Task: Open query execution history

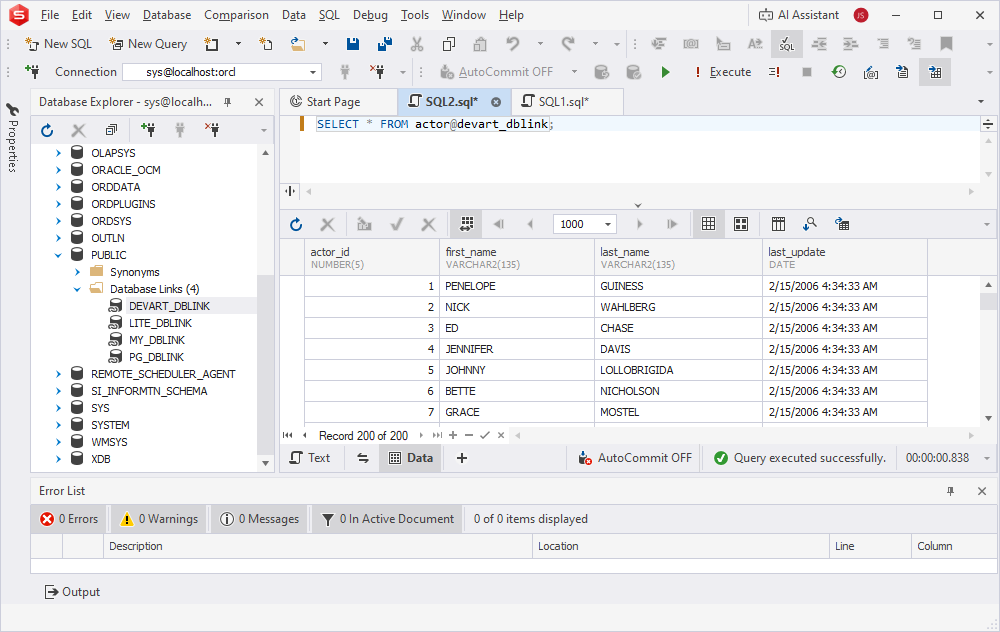Action: pyautogui.click(x=840, y=72)
